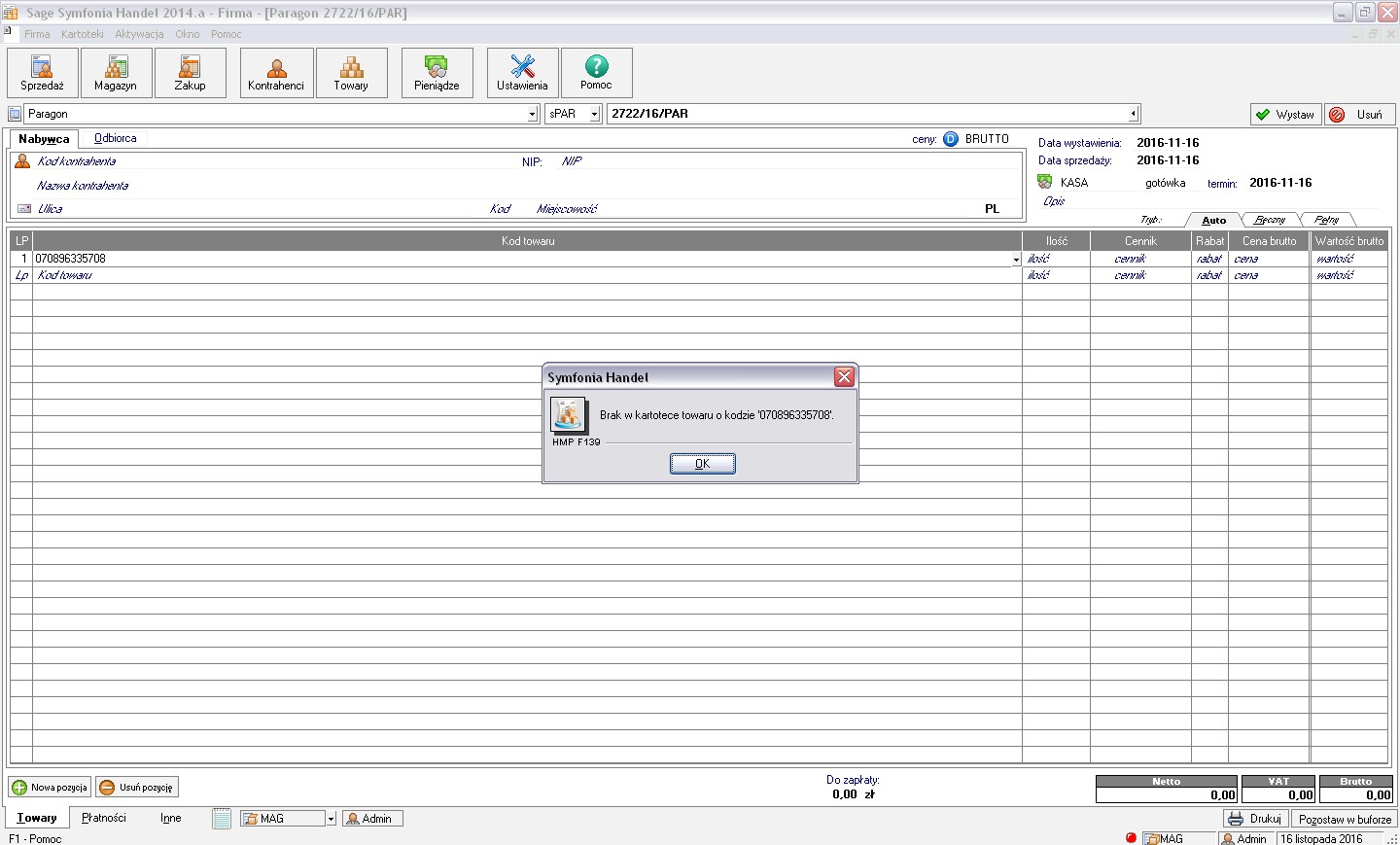Click the Wystaw button
Screen dimensions: 1400x845
tap(1285, 114)
